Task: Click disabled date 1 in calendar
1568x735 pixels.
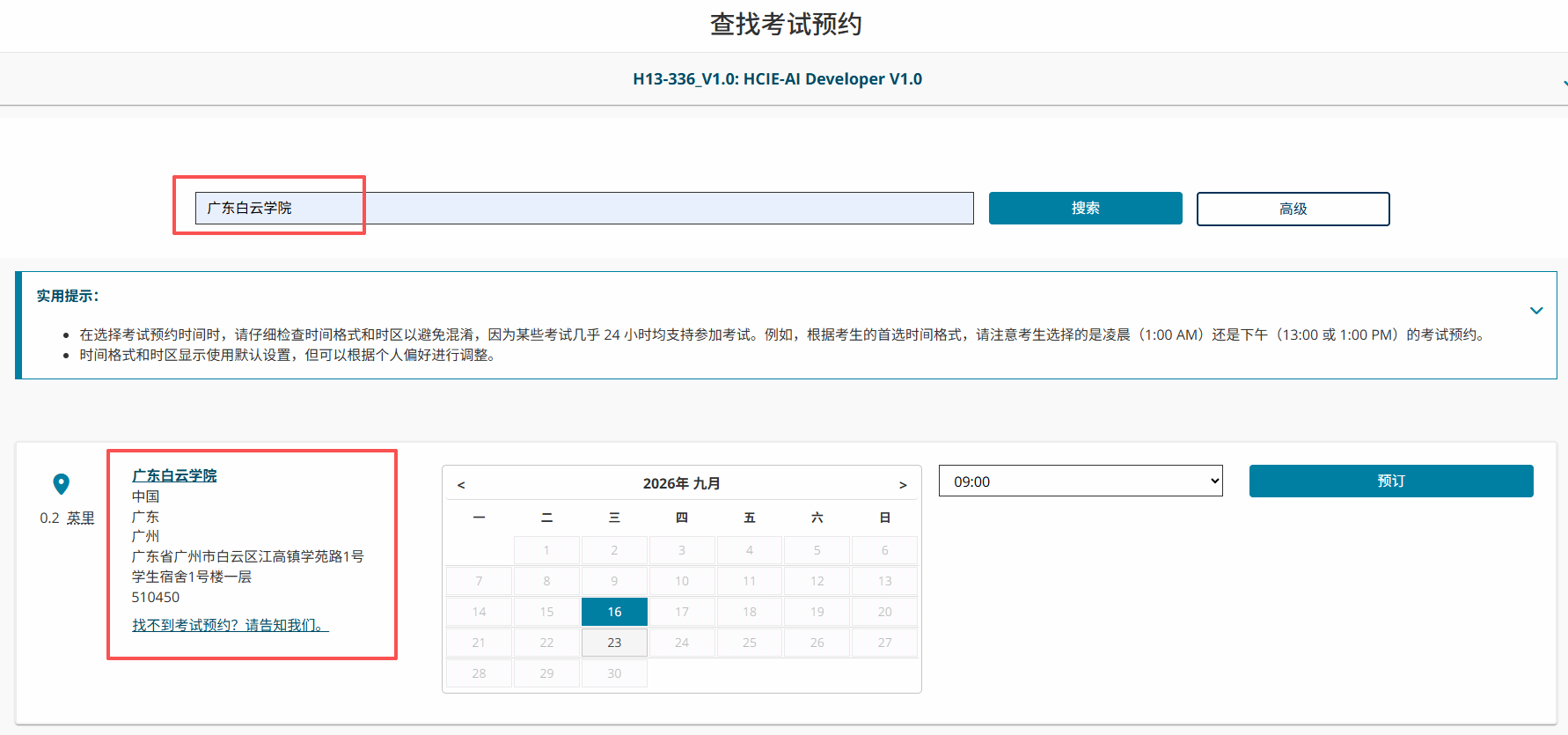Action: [x=546, y=550]
